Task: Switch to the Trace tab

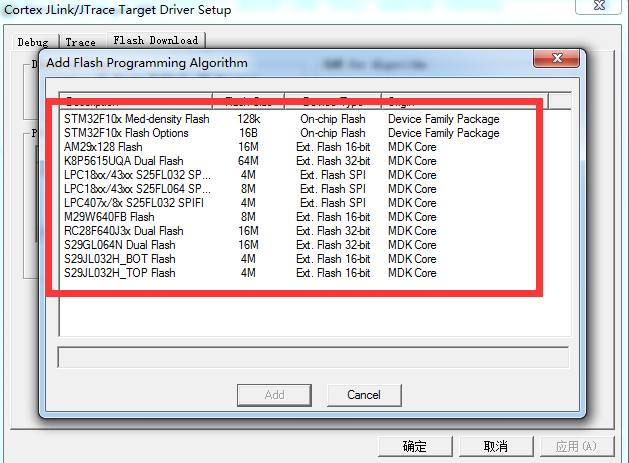Action: click(81, 42)
